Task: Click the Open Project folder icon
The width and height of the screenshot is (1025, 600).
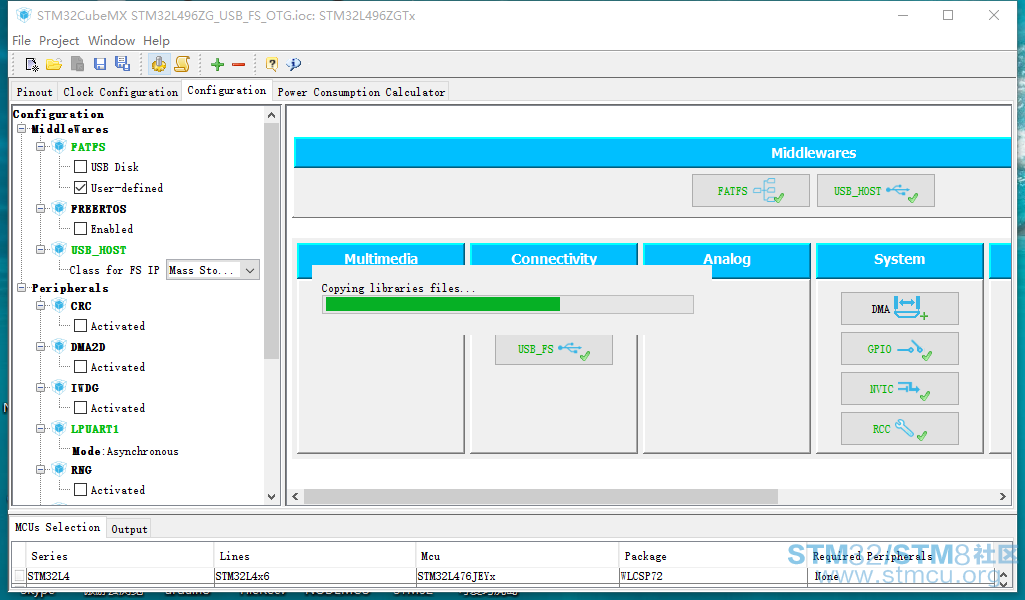Action: pos(54,64)
